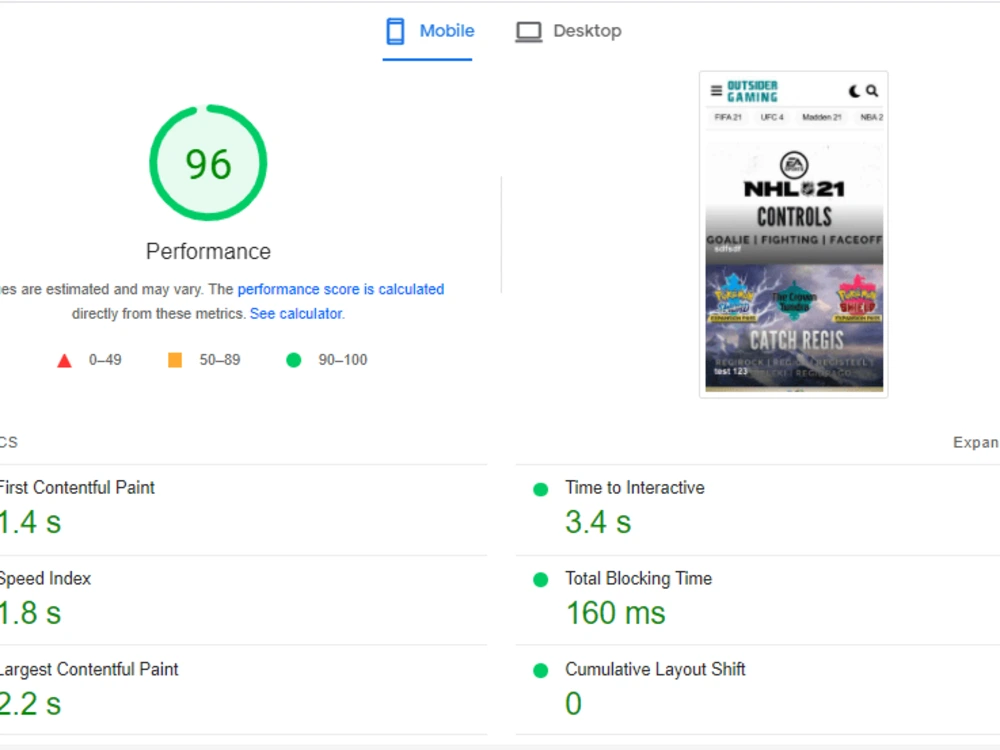Select 'UFC 4' in preview nav
The image size is (1000, 750).
[772, 117]
